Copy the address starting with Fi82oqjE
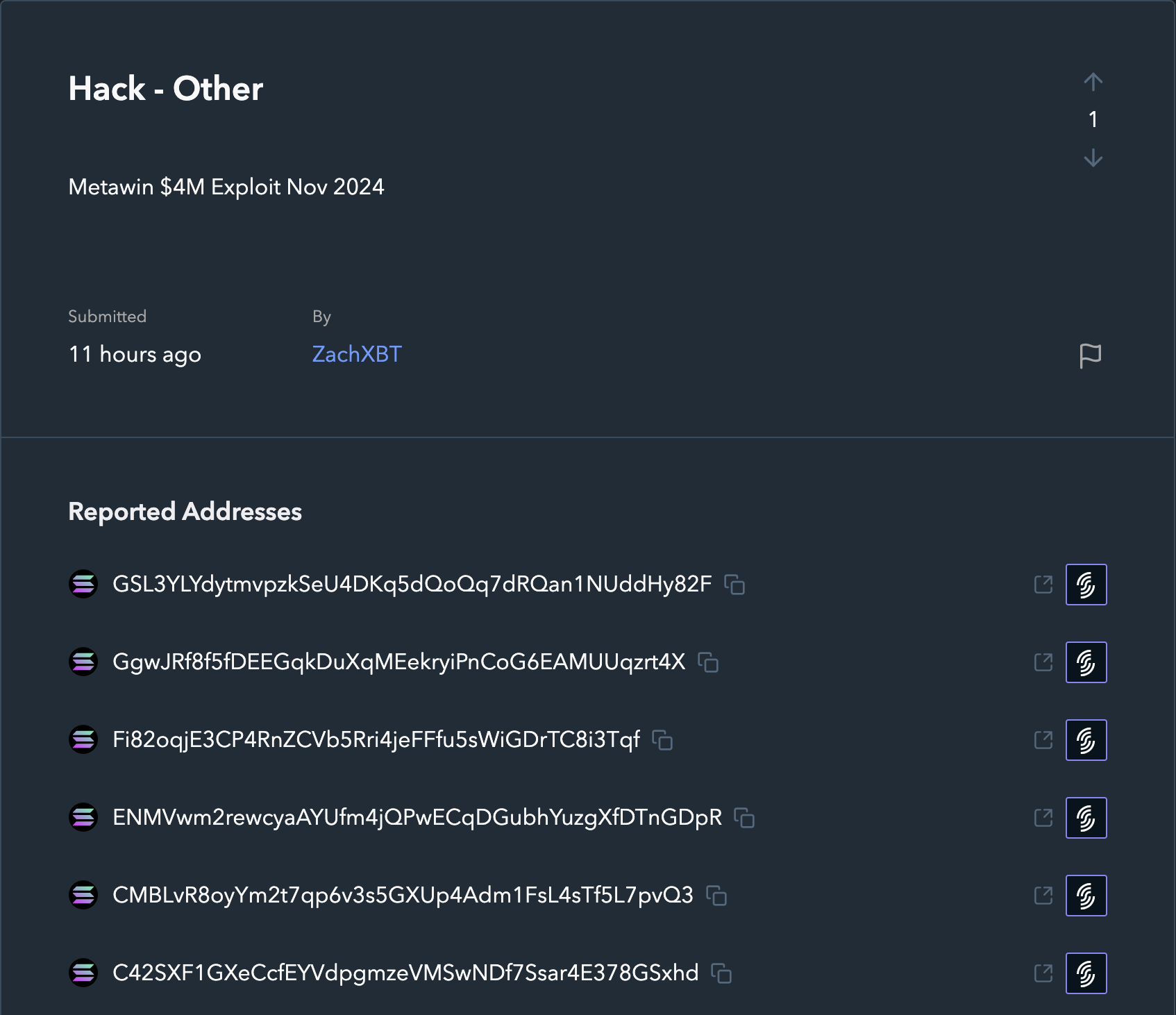The width and height of the screenshot is (1176, 1015). coord(662,740)
